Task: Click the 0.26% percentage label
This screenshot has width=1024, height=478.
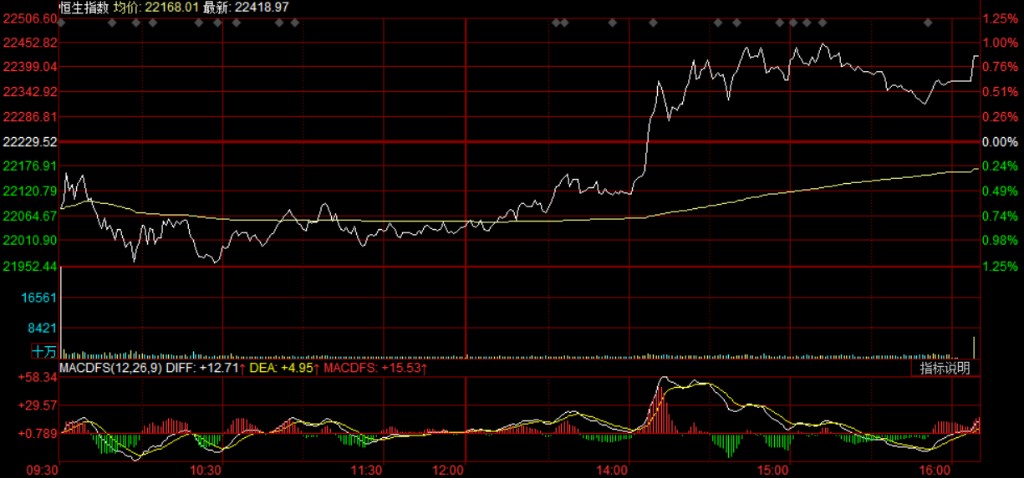Action: pyautogui.click(x=1000, y=116)
